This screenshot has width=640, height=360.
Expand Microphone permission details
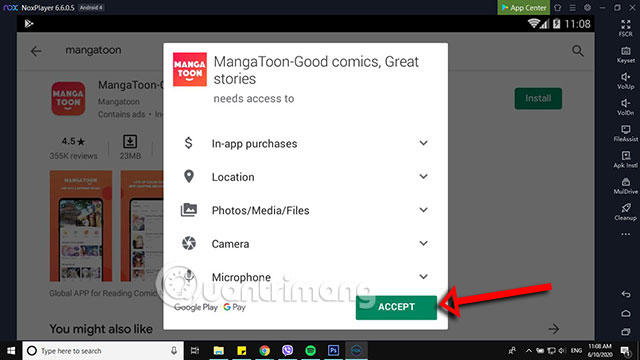click(x=423, y=277)
